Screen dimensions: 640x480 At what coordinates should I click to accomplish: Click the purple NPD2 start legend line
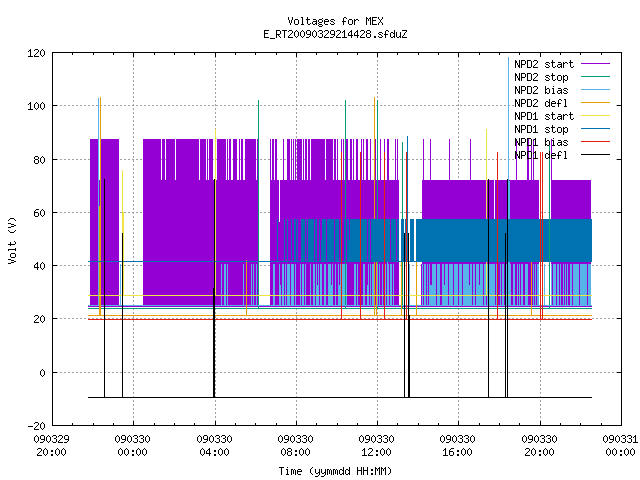[595, 64]
